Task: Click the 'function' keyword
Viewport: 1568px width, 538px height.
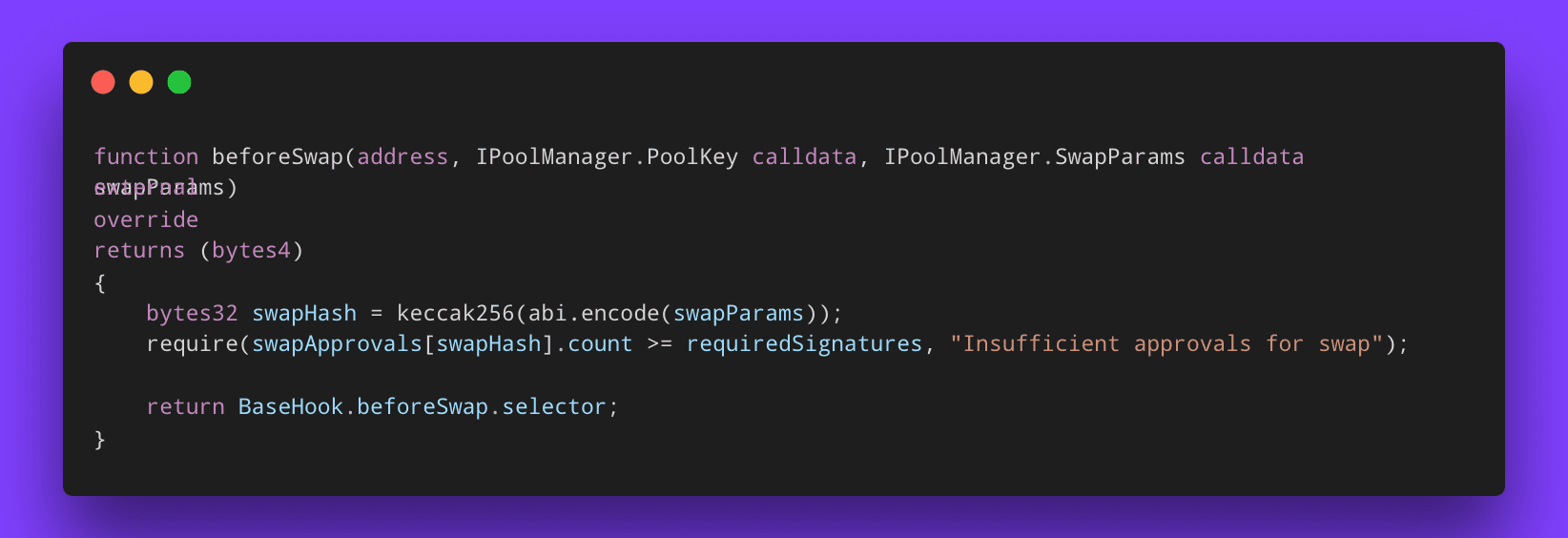Action: 146,156
